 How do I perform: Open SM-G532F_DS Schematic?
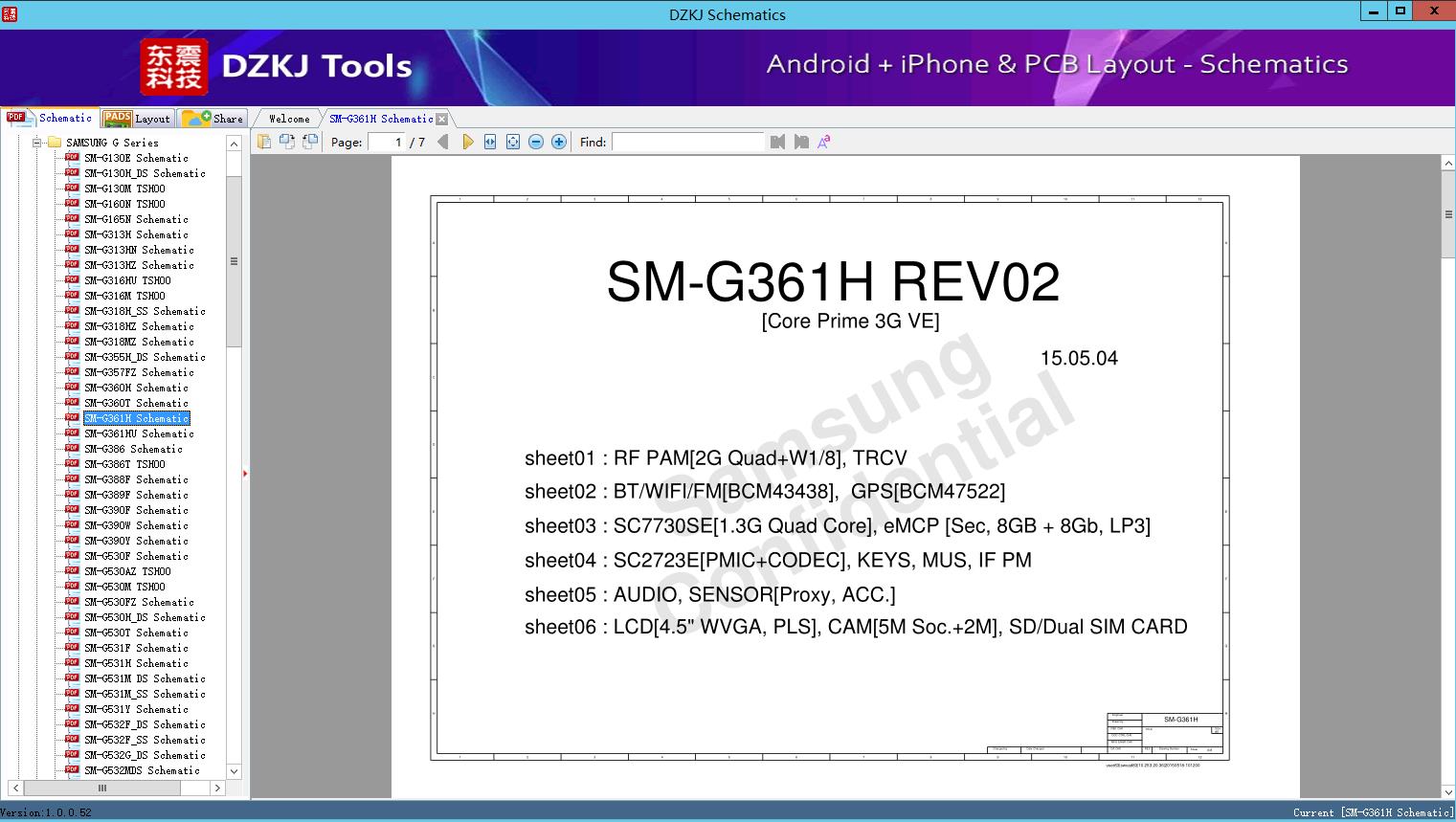(x=145, y=724)
